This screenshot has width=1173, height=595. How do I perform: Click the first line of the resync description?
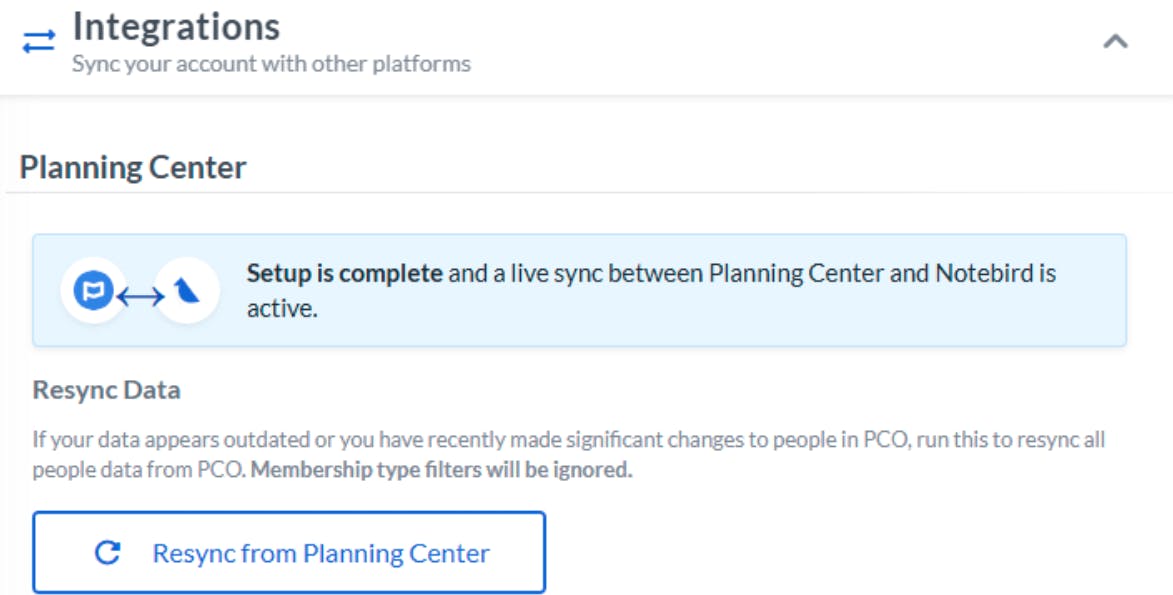[568, 440]
